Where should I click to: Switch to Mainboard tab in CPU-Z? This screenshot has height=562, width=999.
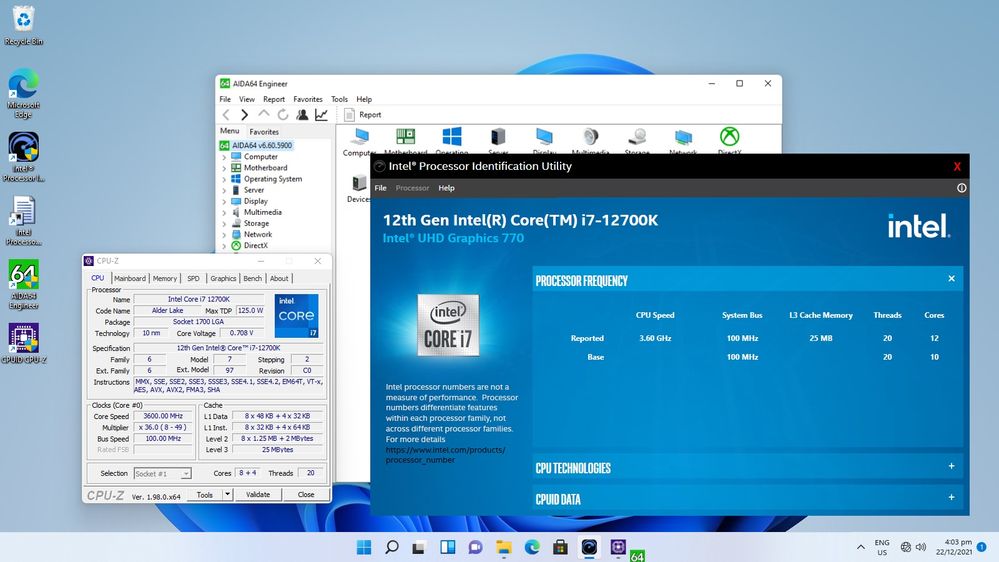(x=130, y=278)
